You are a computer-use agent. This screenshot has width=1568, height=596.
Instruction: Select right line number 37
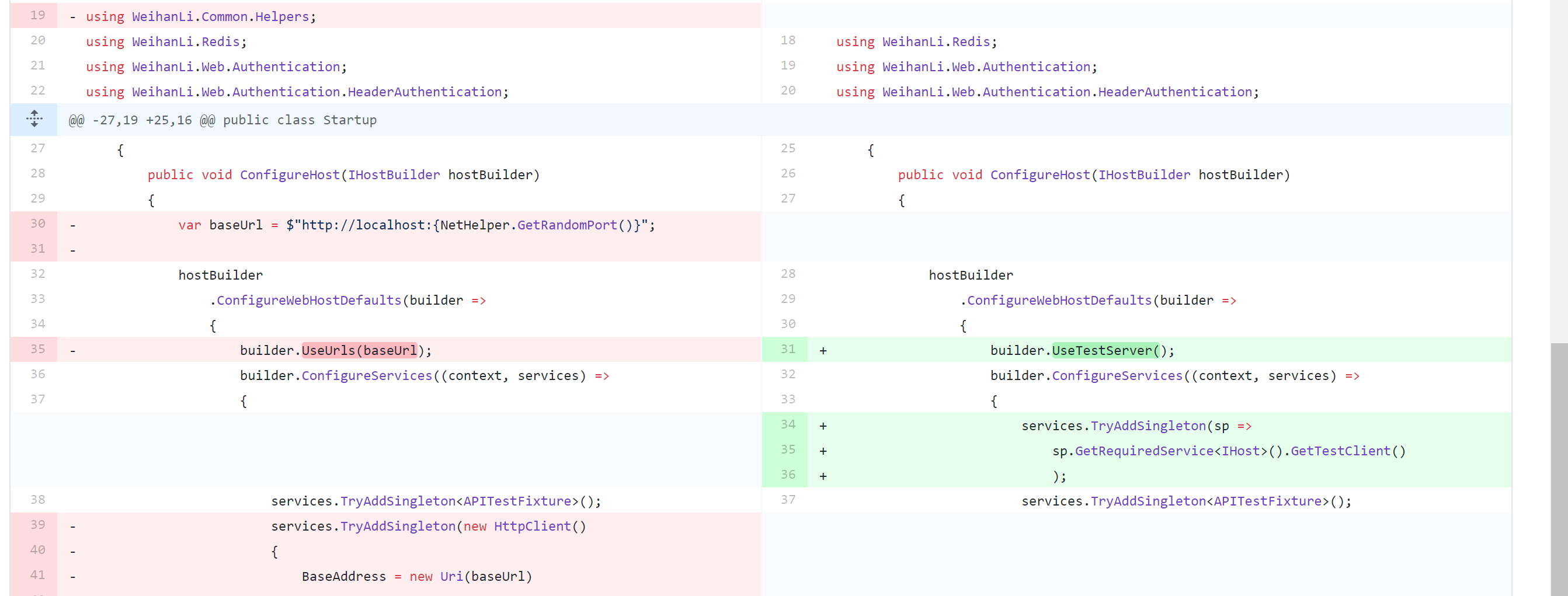(788, 500)
